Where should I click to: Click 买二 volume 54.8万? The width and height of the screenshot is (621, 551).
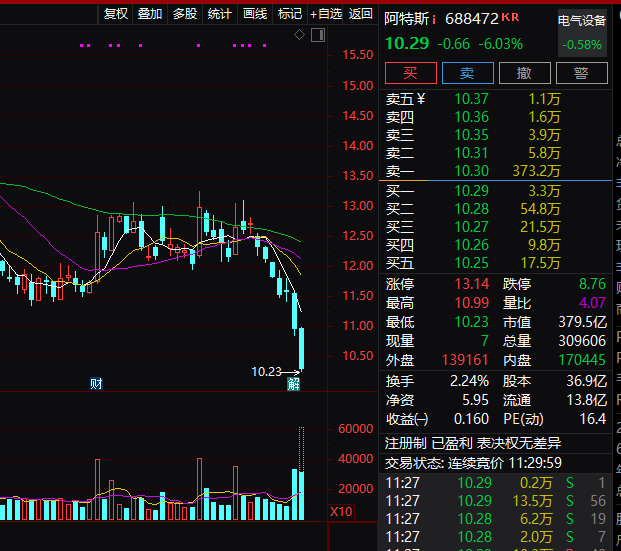540,209
